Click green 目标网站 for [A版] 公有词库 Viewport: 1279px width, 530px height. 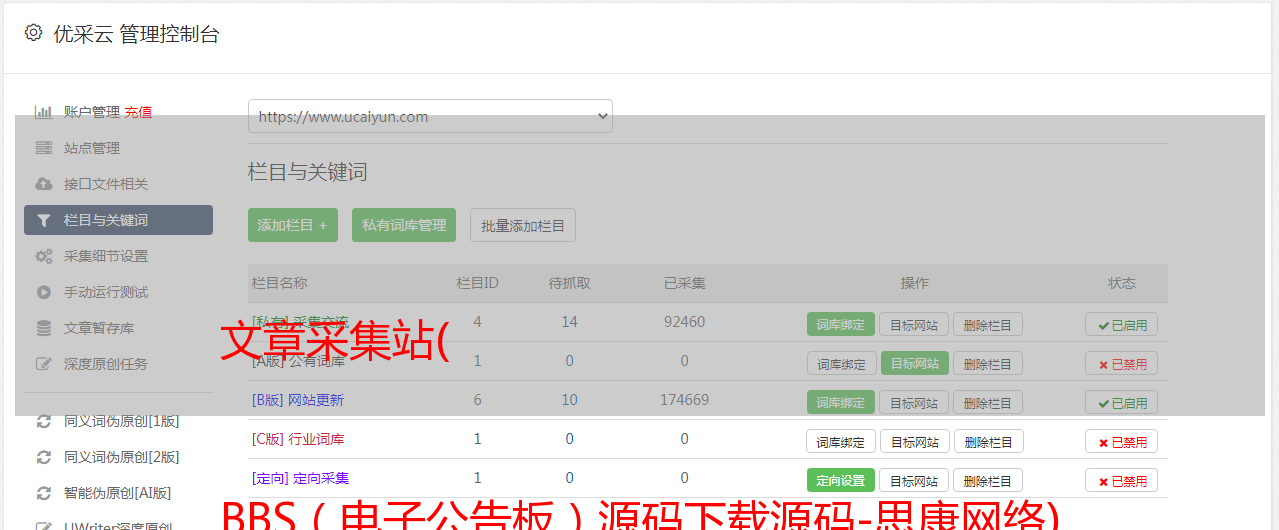coord(915,363)
